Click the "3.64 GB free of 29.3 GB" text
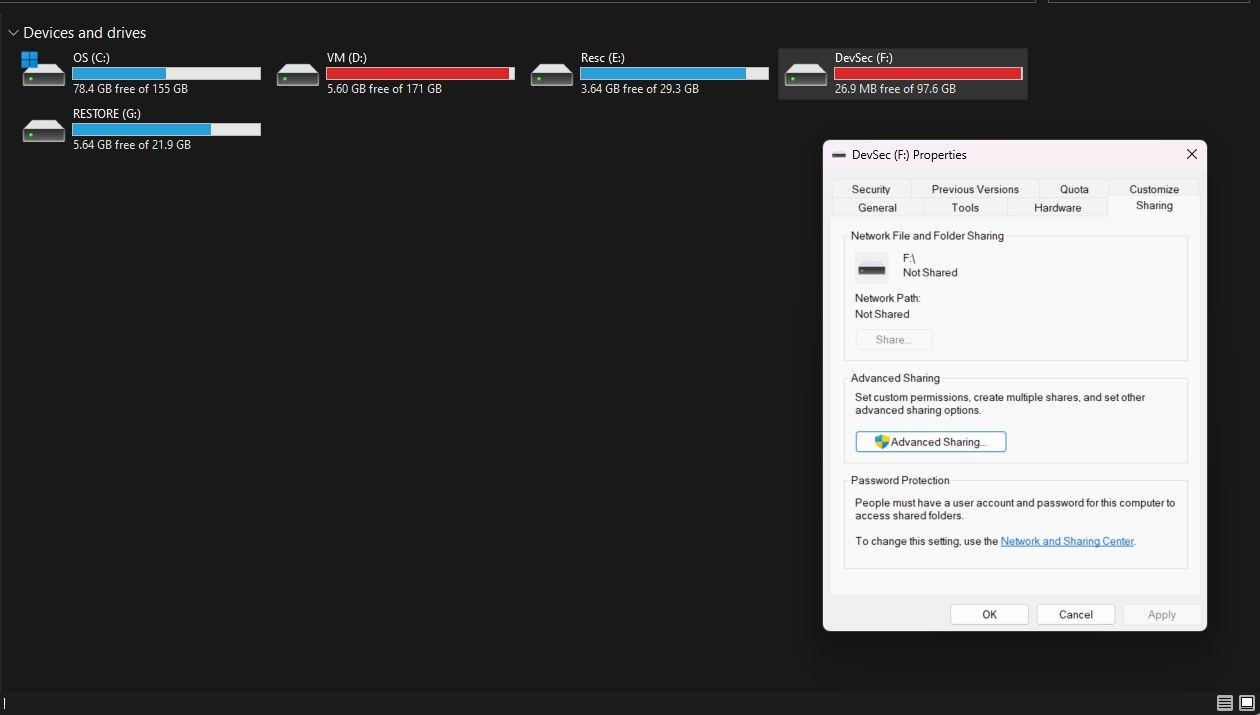This screenshot has width=1260, height=715. [640, 89]
